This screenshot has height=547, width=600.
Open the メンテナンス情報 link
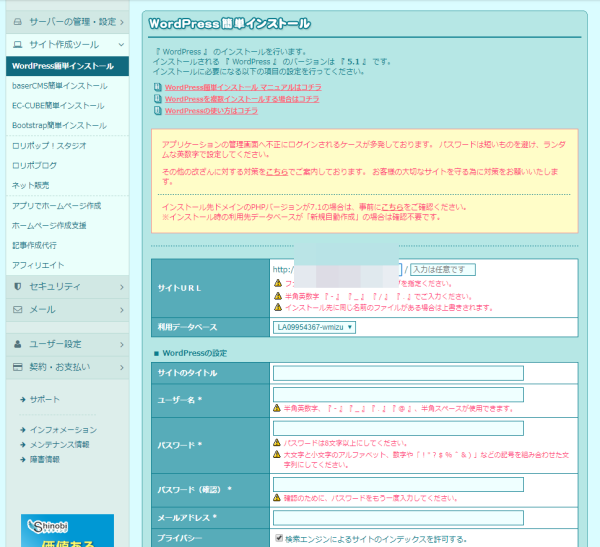(59, 444)
